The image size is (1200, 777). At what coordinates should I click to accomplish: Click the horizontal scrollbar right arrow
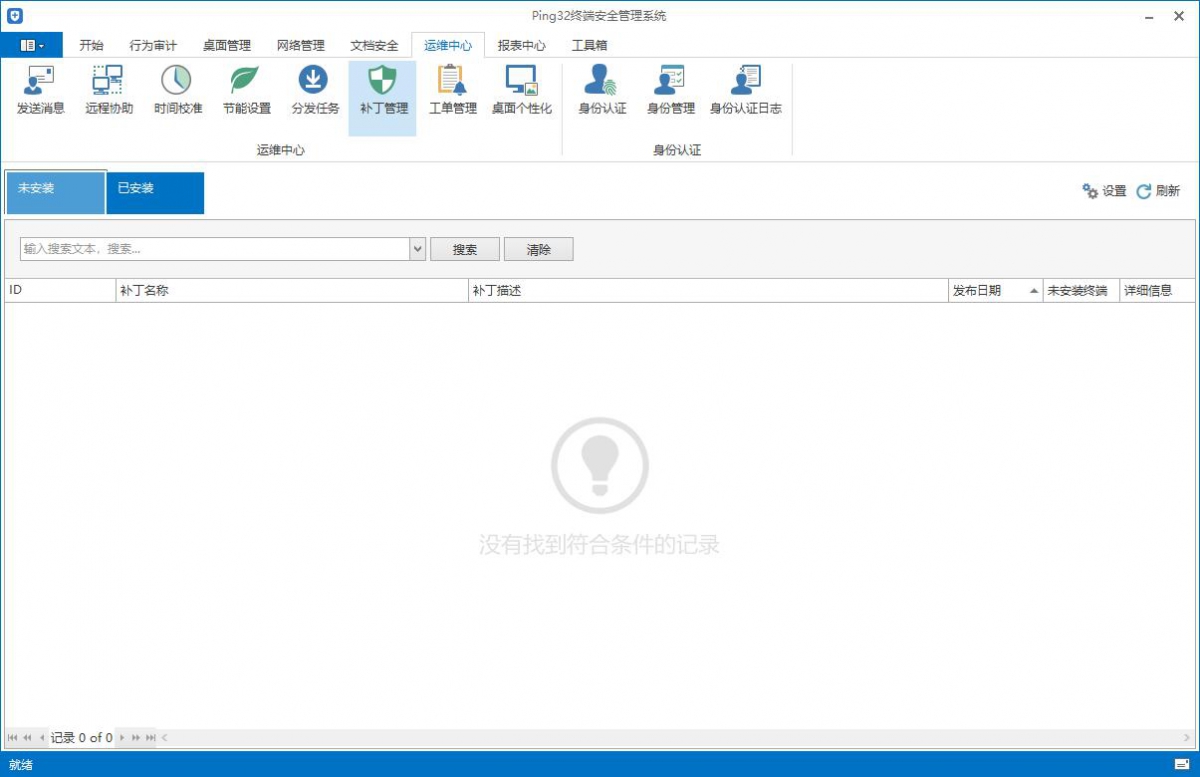(x=1187, y=738)
